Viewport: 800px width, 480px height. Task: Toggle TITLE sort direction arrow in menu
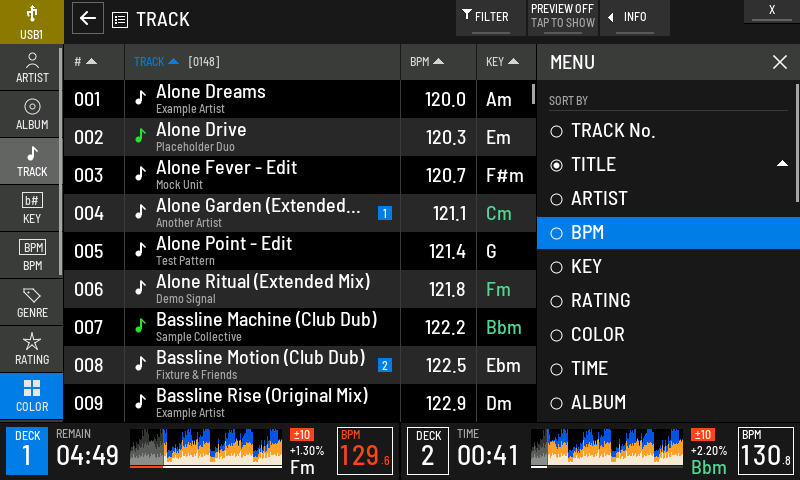click(782, 164)
